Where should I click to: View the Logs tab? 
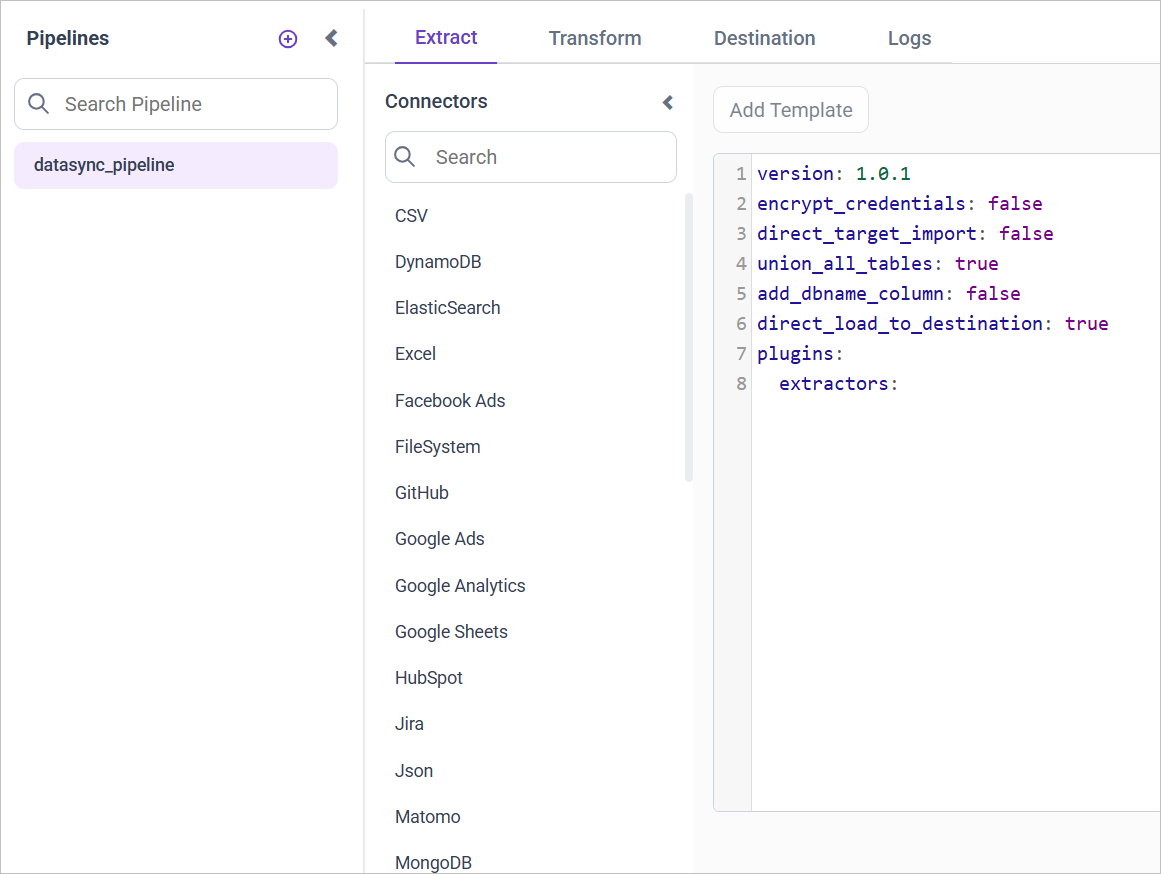(909, 38)
